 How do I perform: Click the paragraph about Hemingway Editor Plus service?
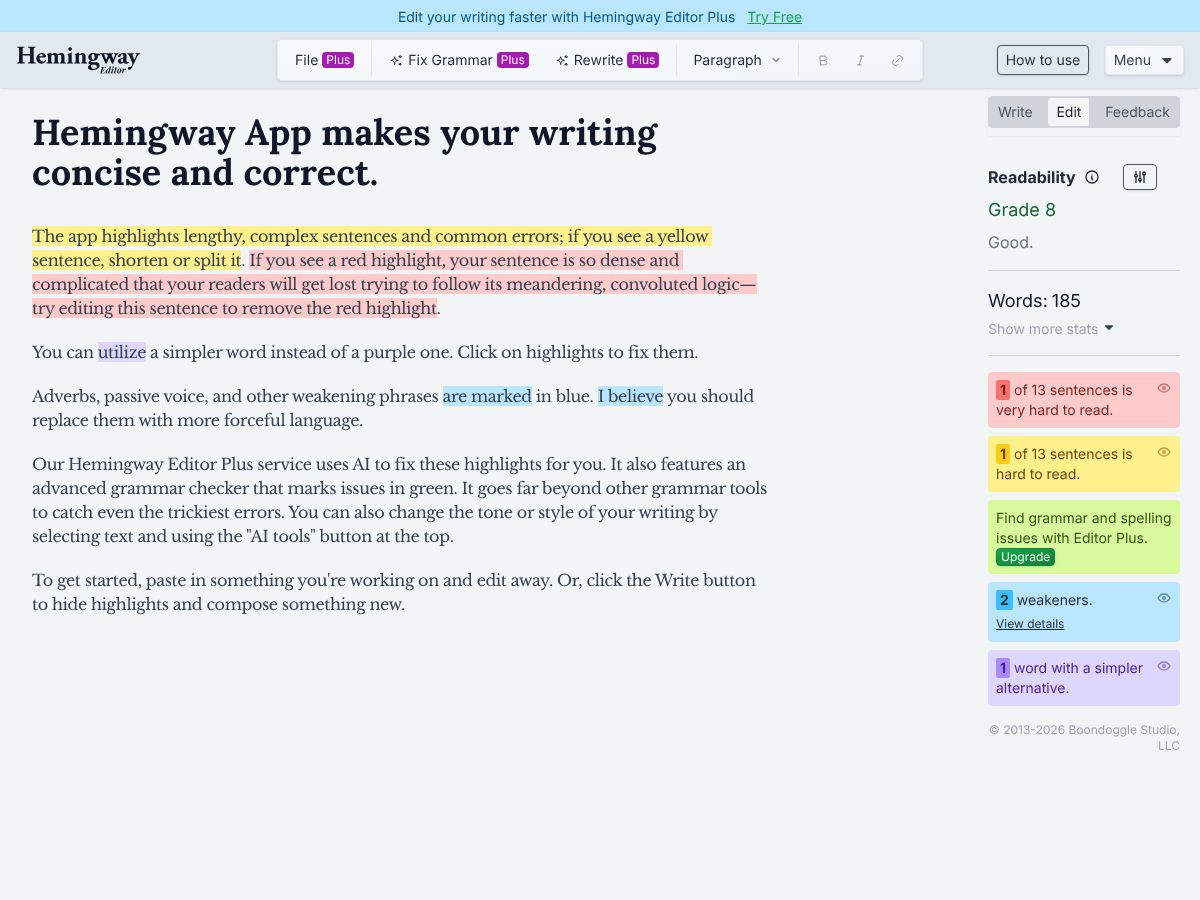tap(400, 500)
